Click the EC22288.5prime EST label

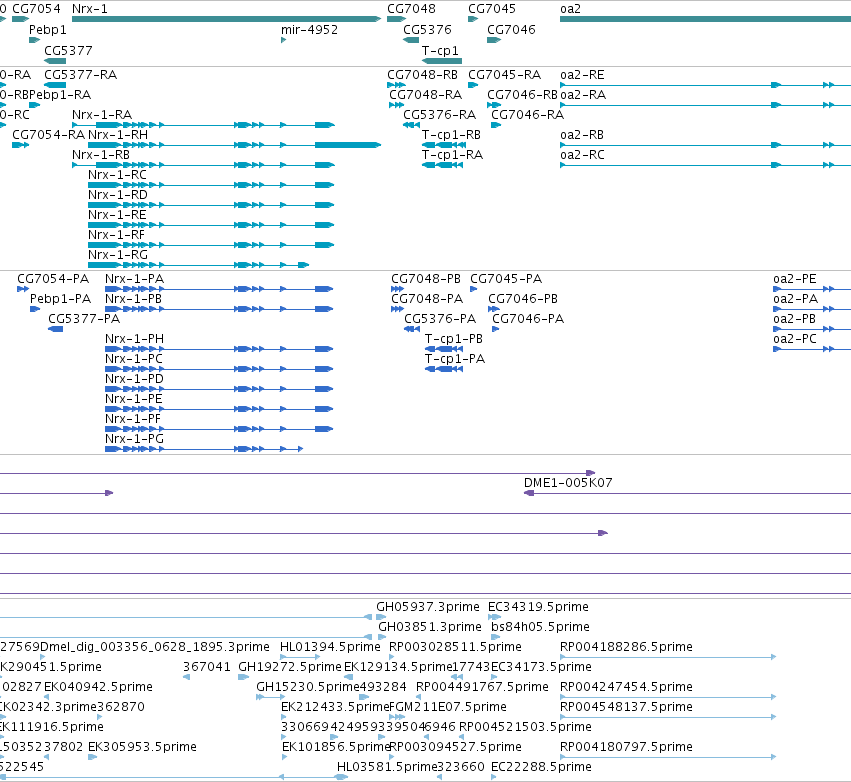click(x=542, y=766)
